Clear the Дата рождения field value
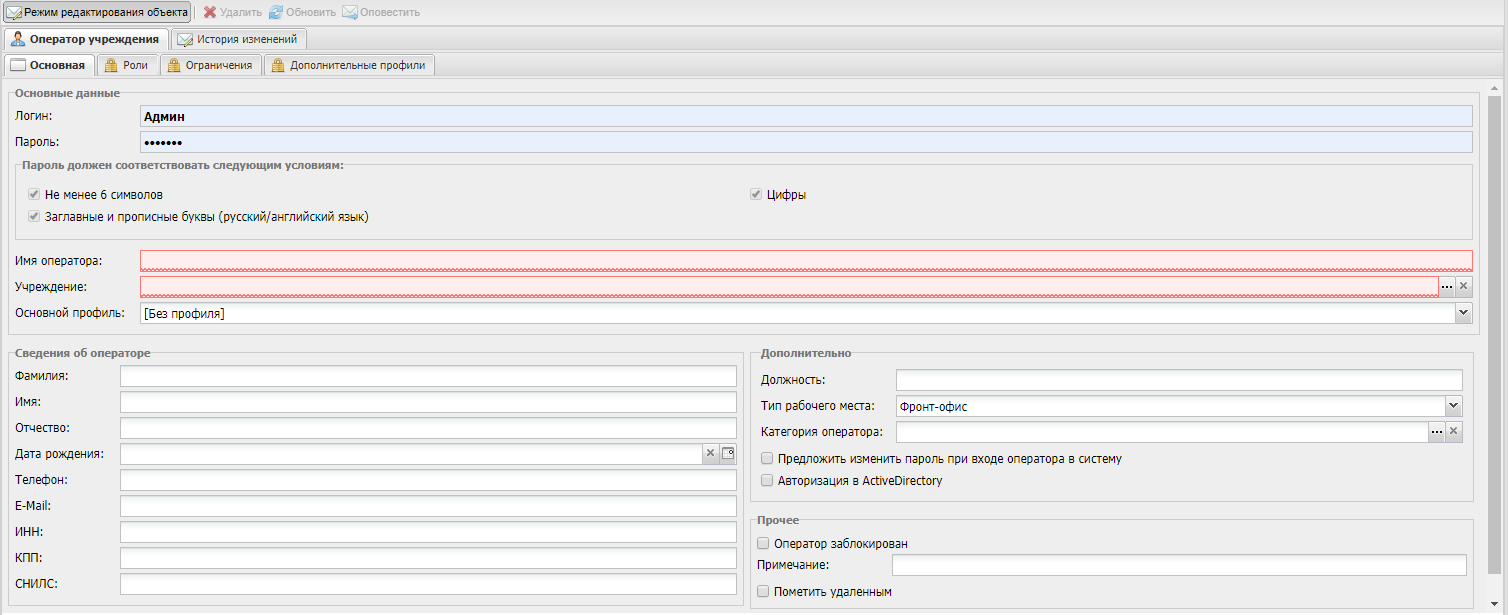Screen dimensions: 1508x615 (x=711, y=454)
